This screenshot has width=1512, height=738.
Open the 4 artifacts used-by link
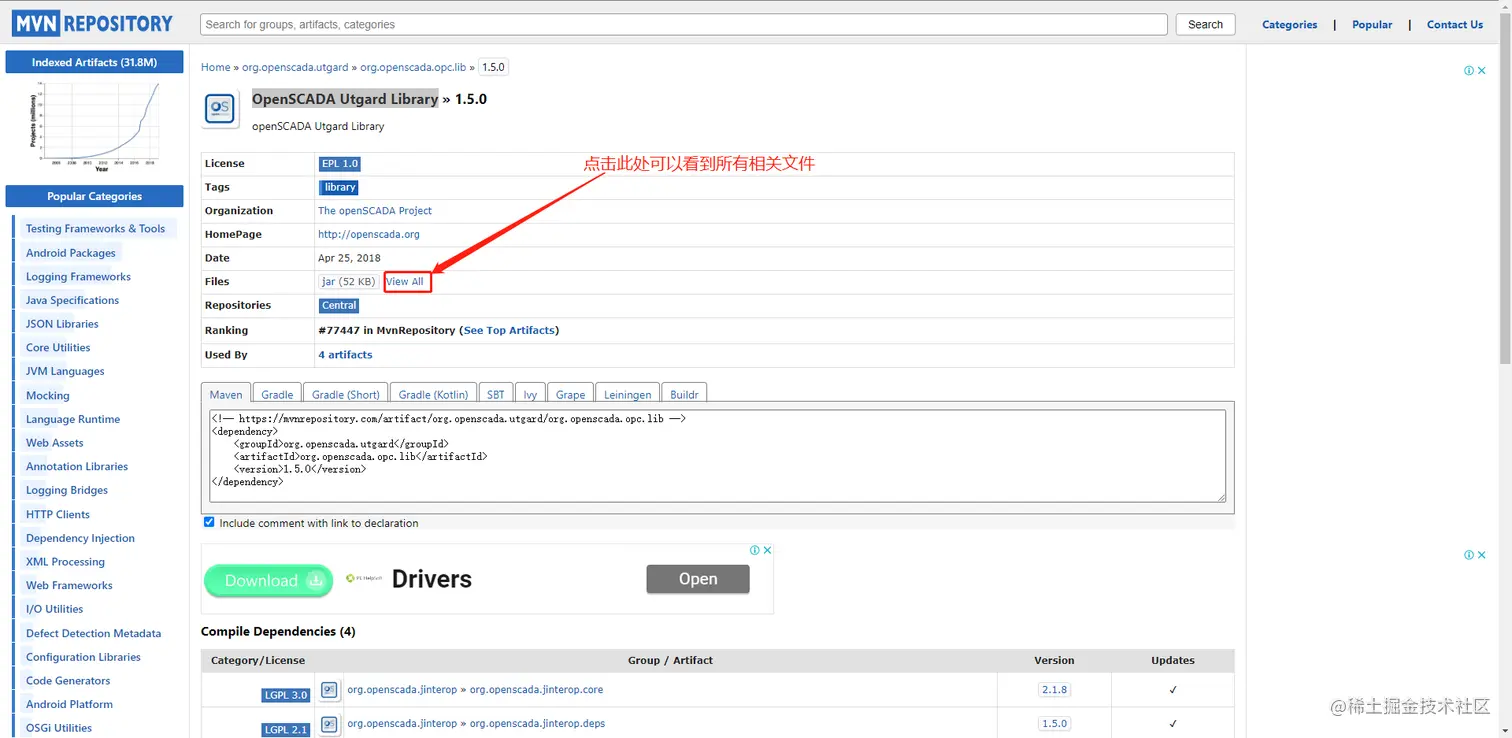tap(345, 354)
